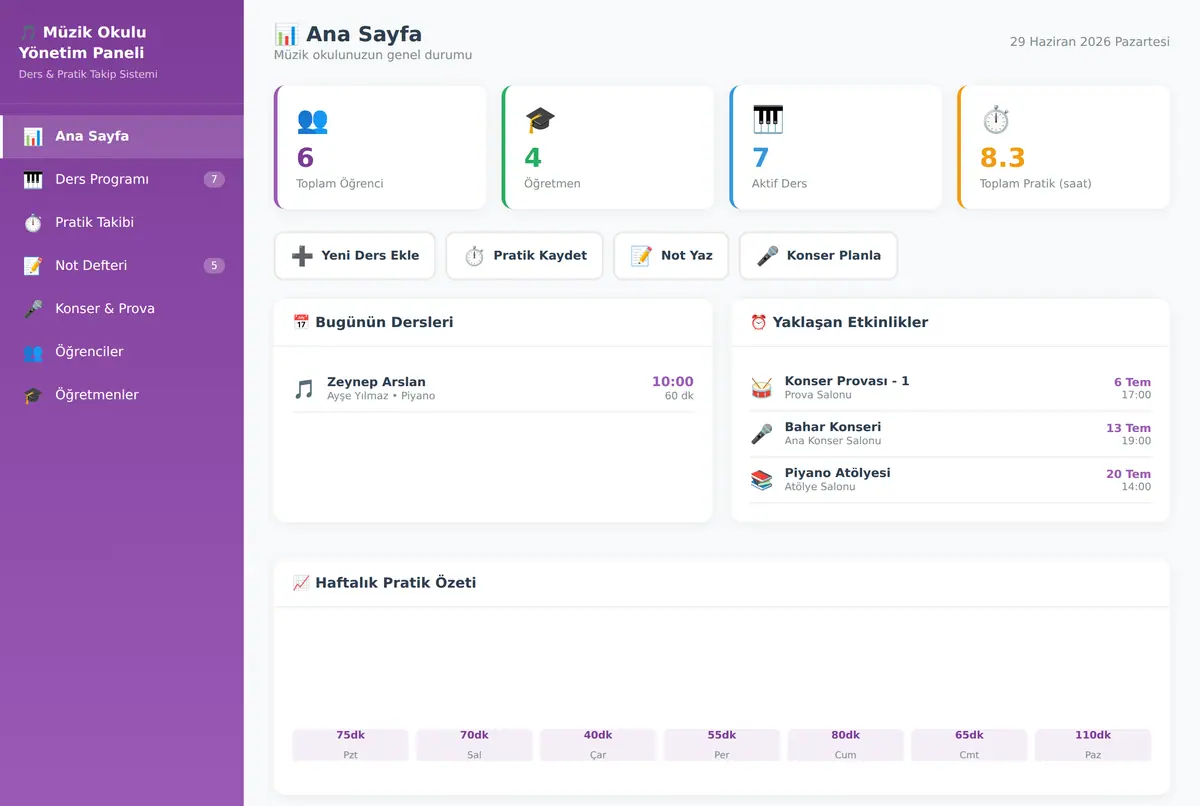Screen dimensions: 1200x806
Task: Click the 65dk Cmt practice bar
Action: (x=969, y=745)
